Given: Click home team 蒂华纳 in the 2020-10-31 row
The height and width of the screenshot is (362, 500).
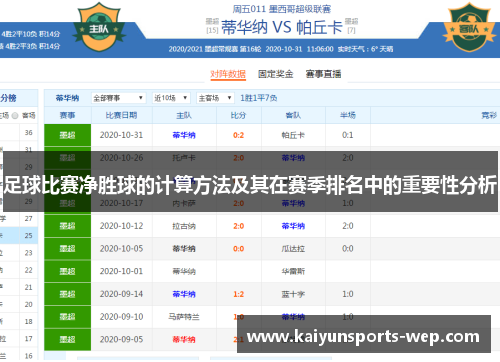Looking at the screenshot, I should [184, 135].
